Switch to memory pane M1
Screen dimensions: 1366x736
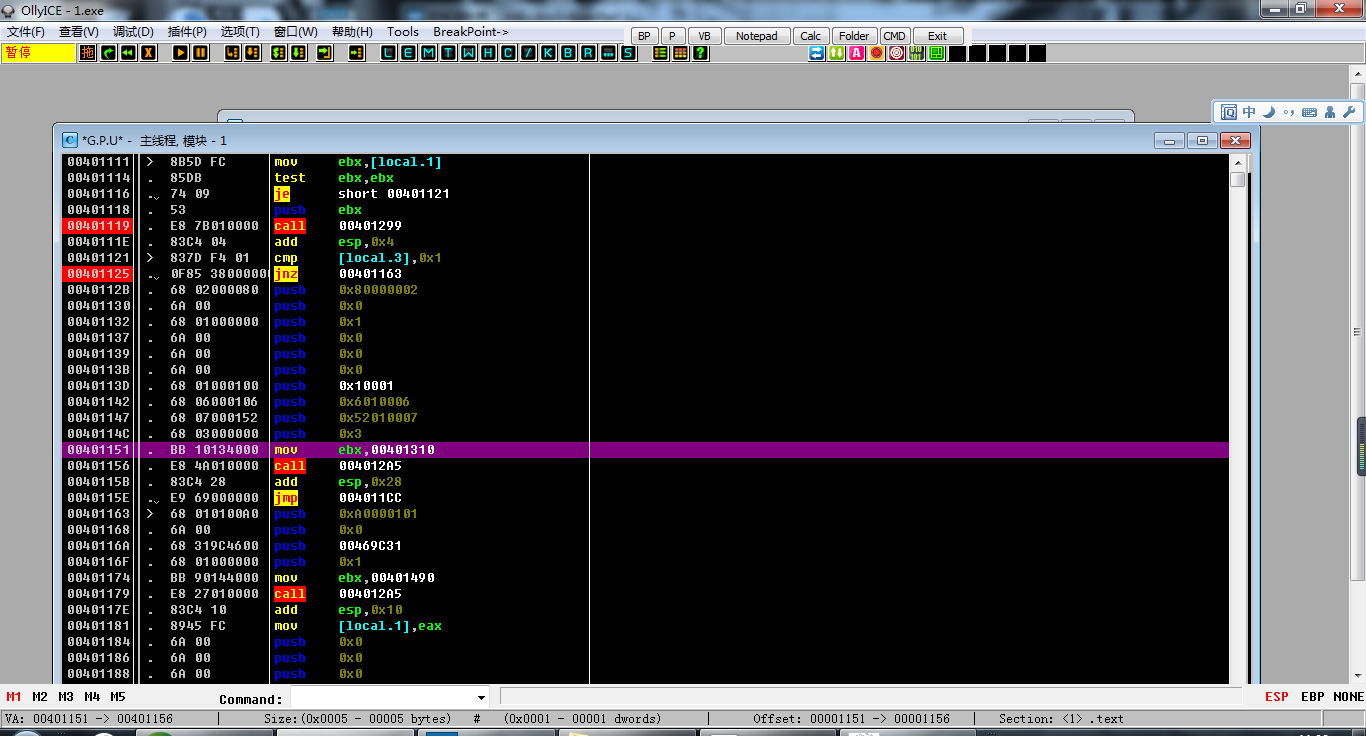(x=14, y=697)
